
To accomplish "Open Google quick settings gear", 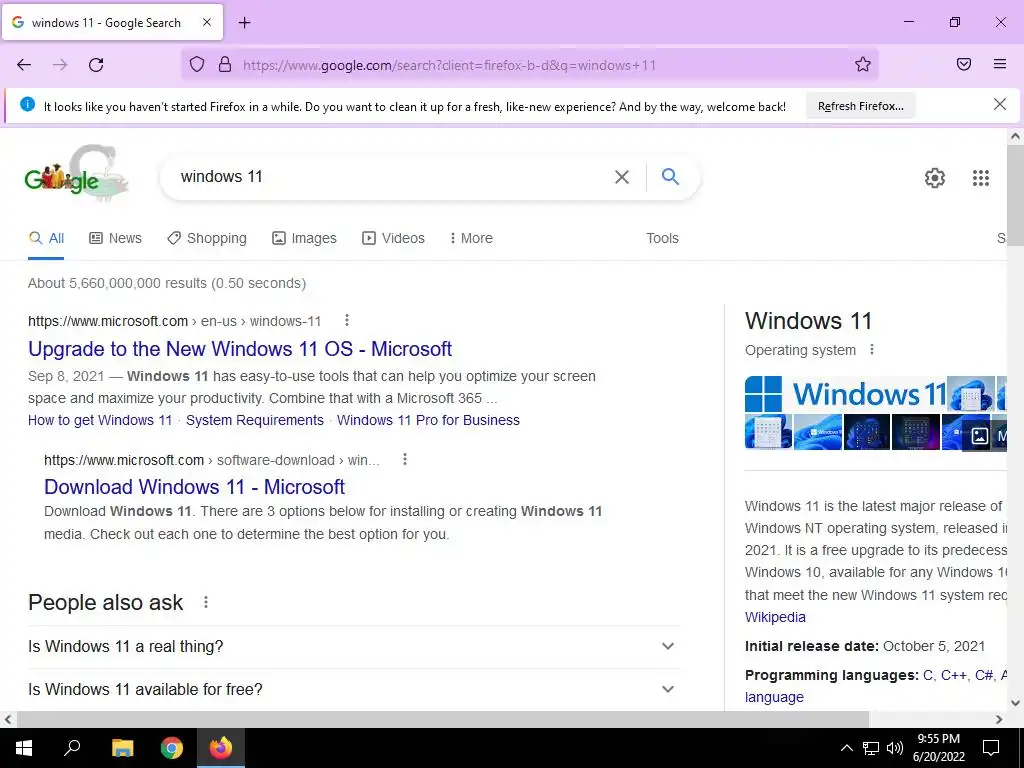I will 935,178.
